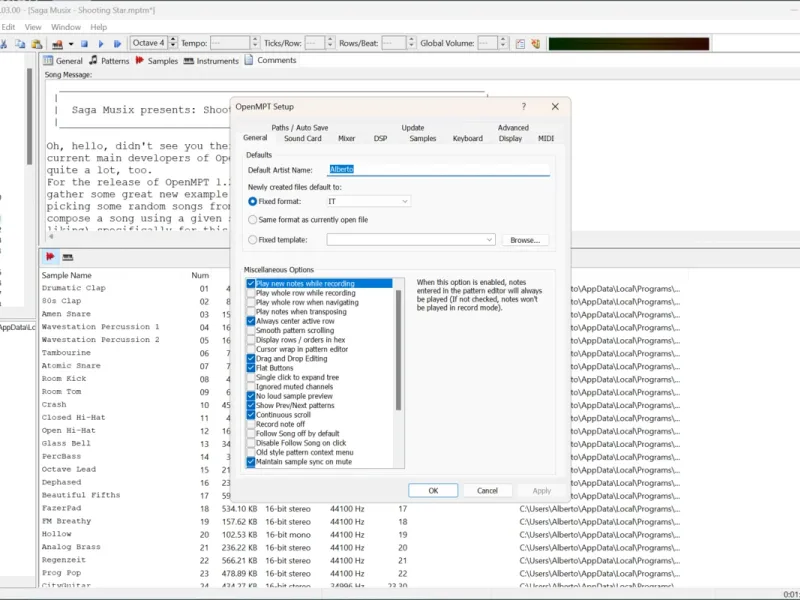The height and width of the screenshot is (600, 800).
Task: Uncheck No loud sample preview
Action: pos(251,396)
